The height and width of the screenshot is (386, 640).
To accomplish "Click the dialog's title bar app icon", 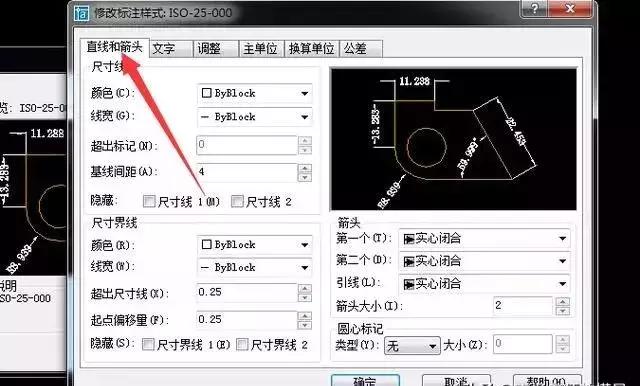I will [x=82, y=13].
